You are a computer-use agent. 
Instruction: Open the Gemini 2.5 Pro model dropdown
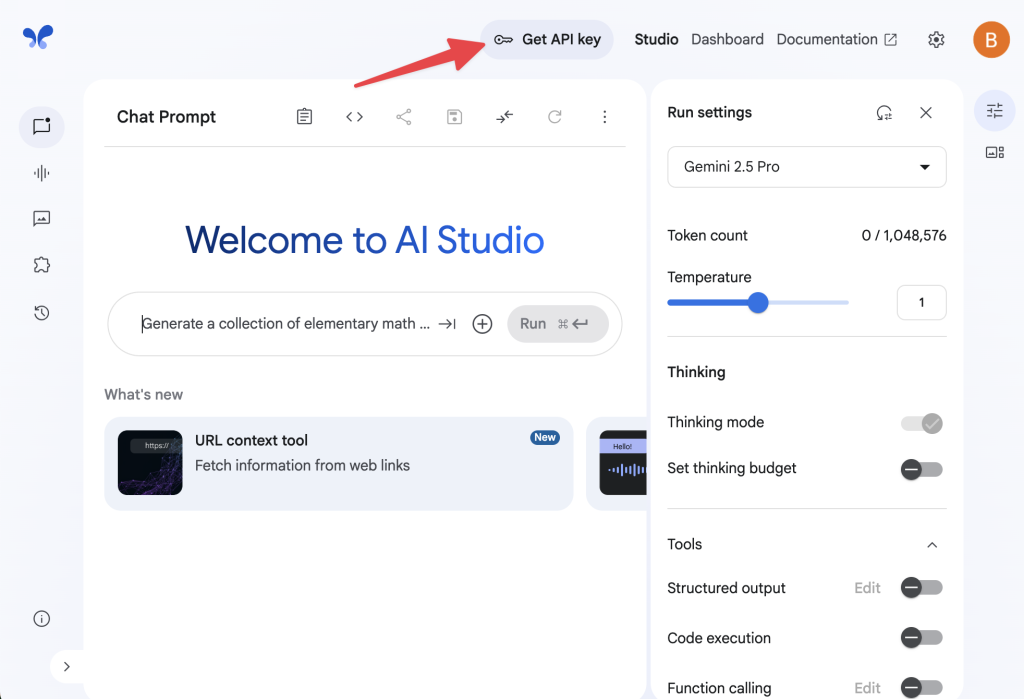pyautogui.click(x=806, y=167)
